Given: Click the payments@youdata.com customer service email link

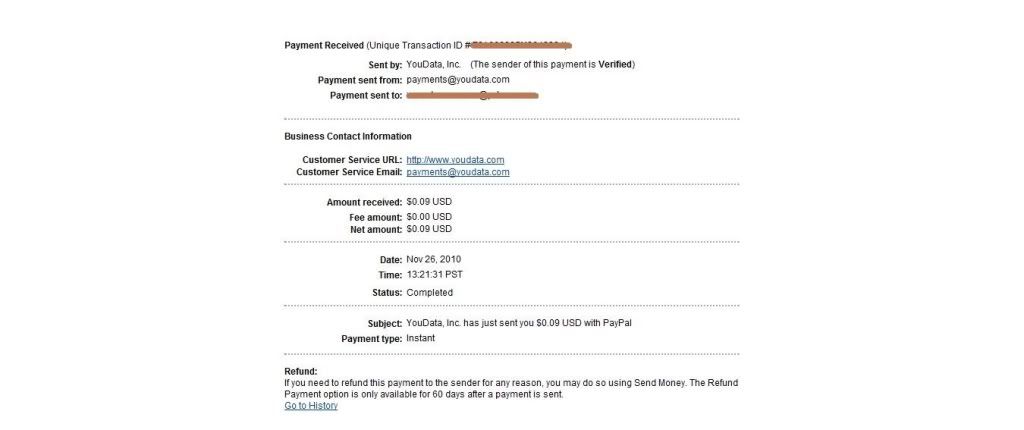Looking at the screenshot, I should [x=458, y=173].
